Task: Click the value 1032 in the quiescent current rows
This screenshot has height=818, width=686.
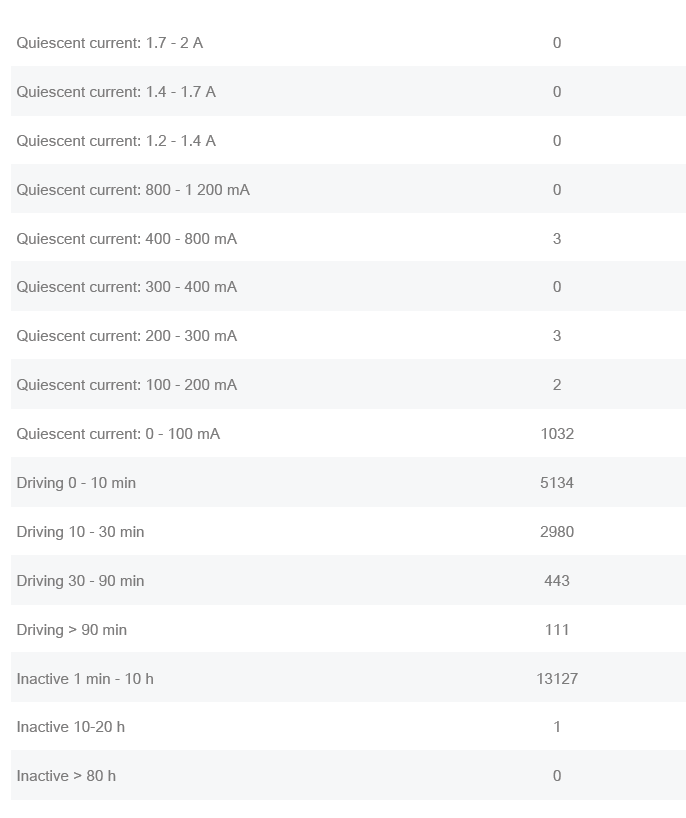Action: tap(557, 434)
